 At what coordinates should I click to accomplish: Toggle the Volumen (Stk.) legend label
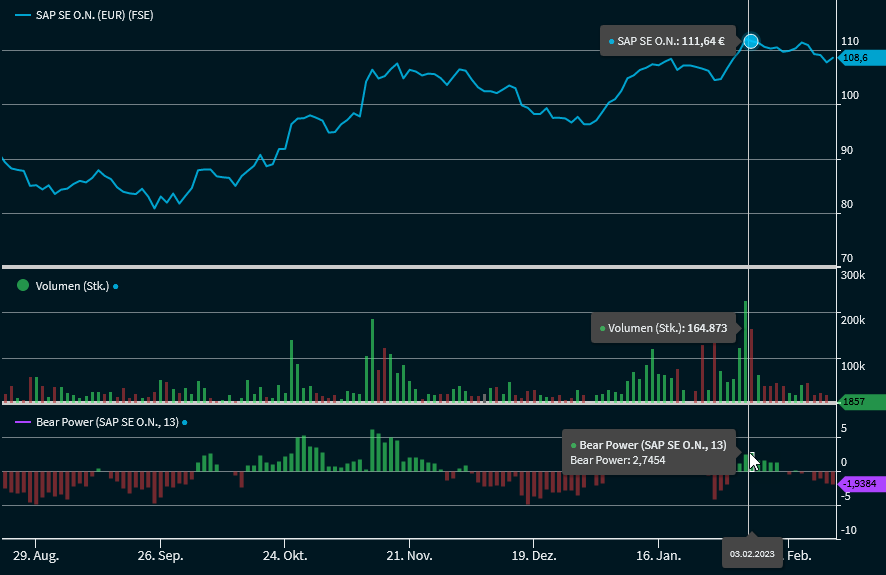coord(72,286)
